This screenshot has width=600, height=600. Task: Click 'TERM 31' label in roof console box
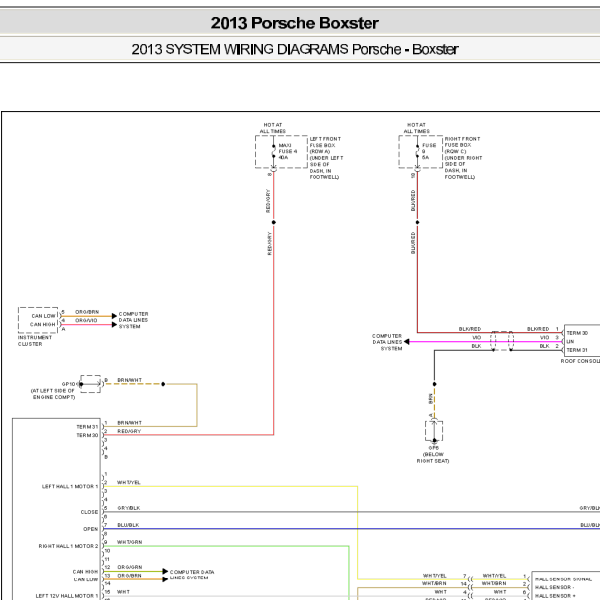tap(577, 350)
